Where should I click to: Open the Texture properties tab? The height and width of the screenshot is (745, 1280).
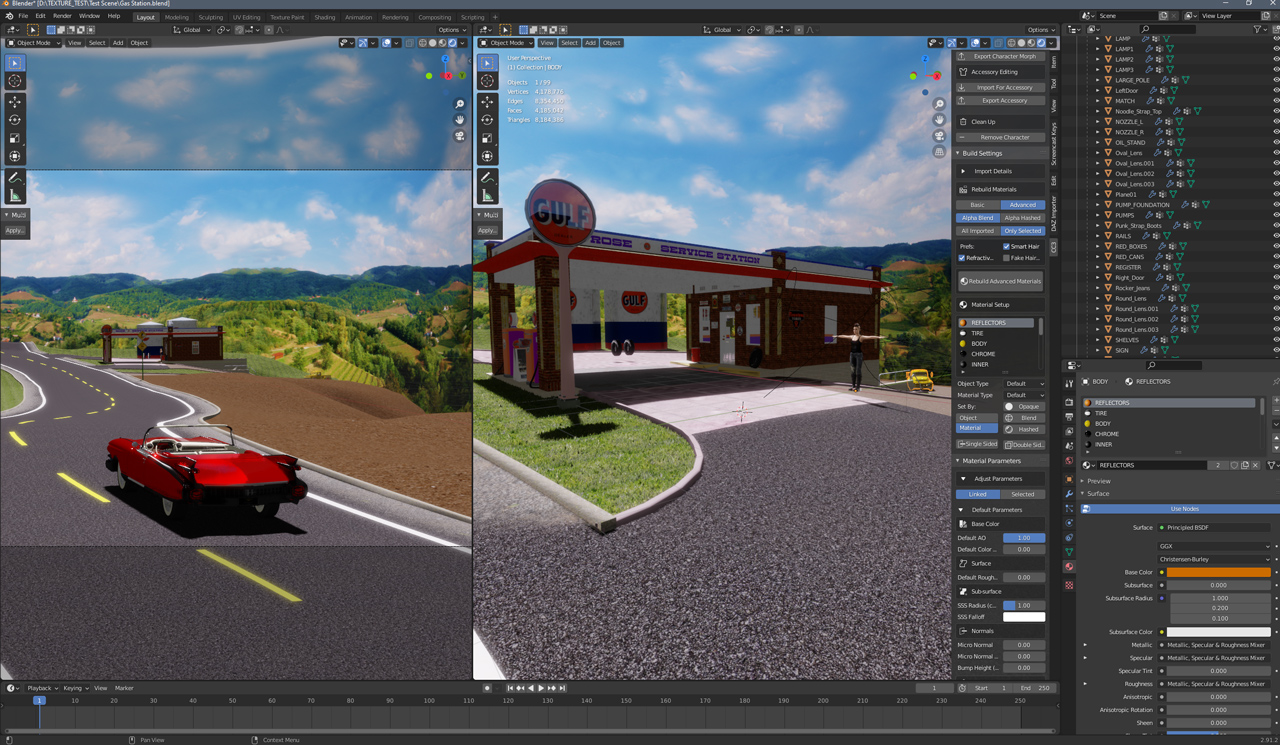click(1069, 584)
